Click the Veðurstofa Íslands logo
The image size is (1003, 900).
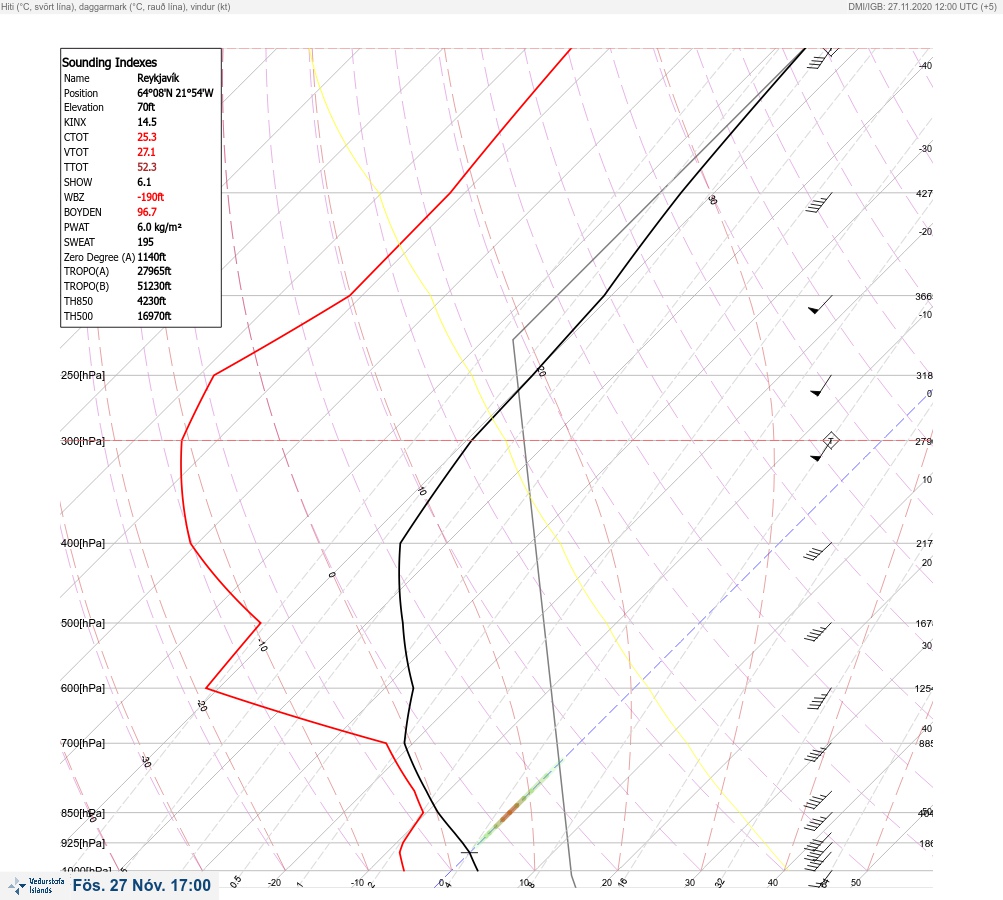pos(36,886)
